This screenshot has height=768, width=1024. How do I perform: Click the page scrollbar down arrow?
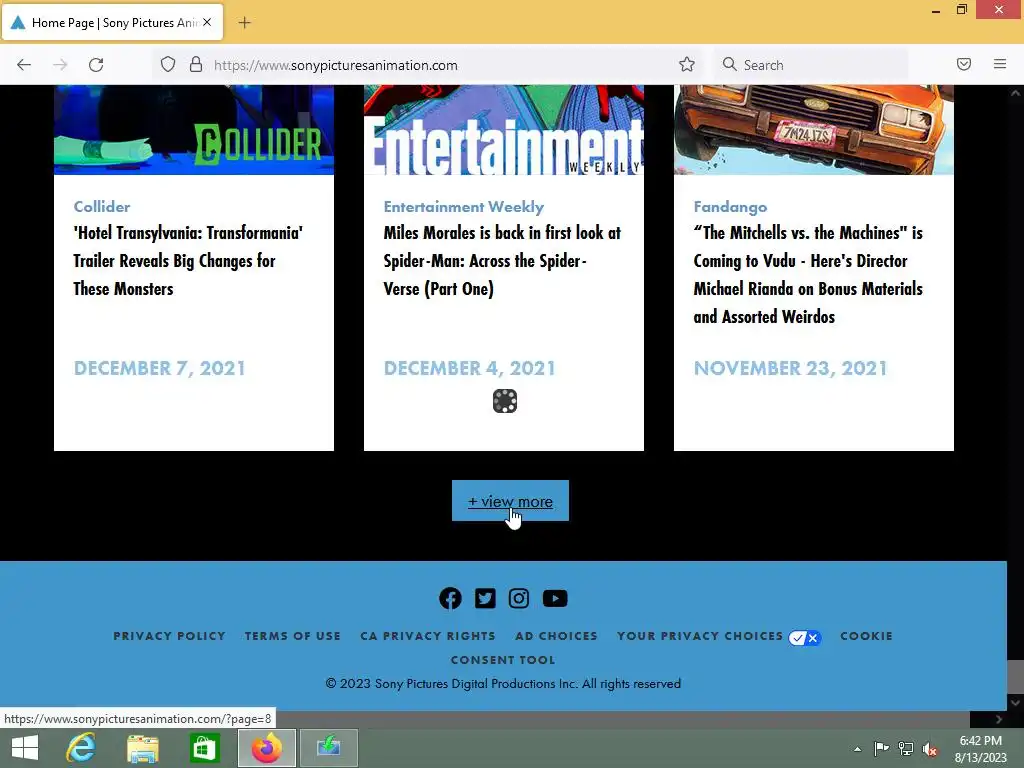[1015, 703]
